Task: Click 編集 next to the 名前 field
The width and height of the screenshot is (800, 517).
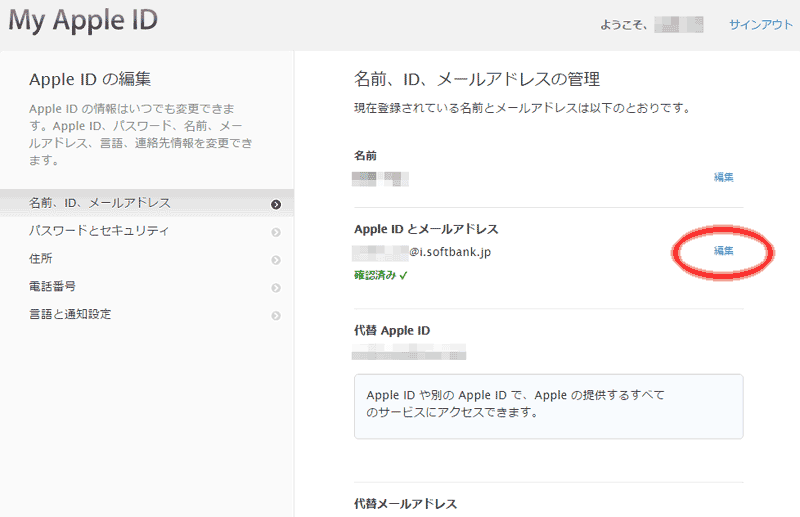Action: [x=723, y=177]
